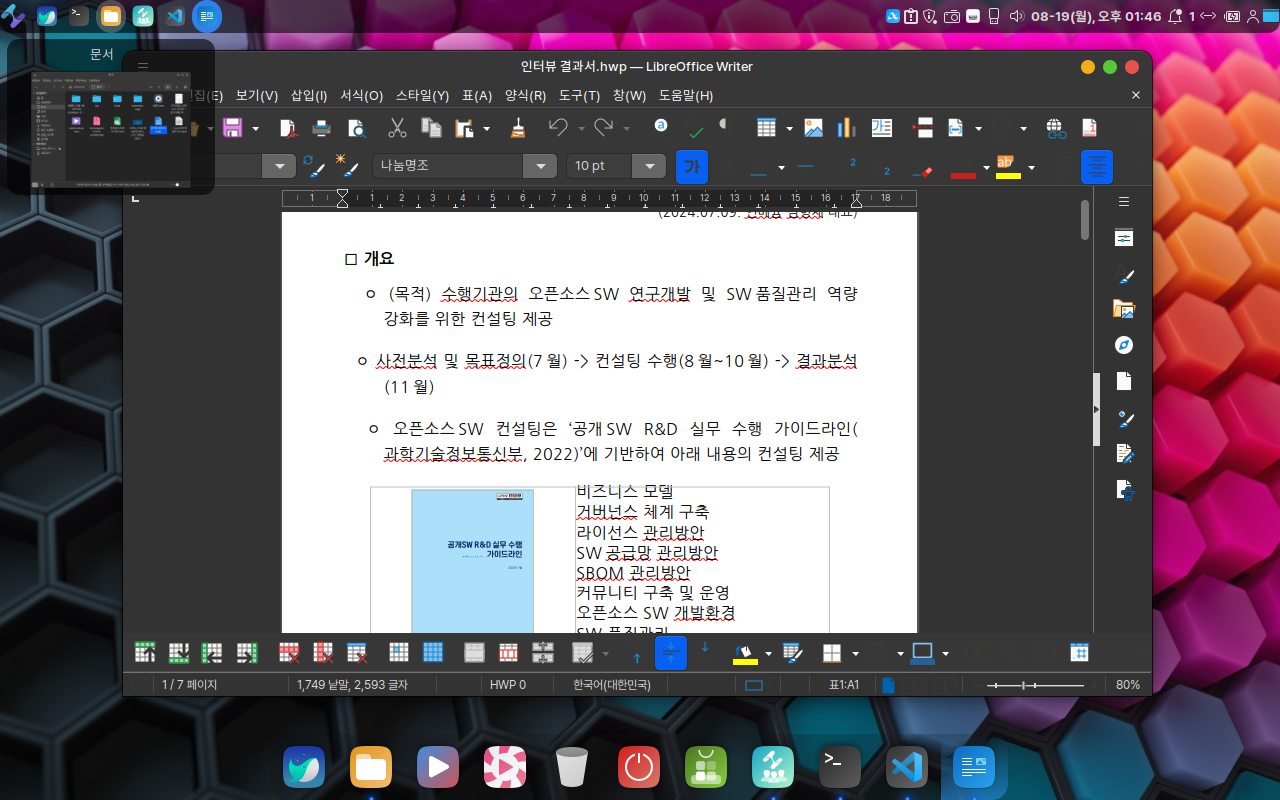Copy selection using the Copy icon
Screen dimensions: 1280x800
(431, 127)
